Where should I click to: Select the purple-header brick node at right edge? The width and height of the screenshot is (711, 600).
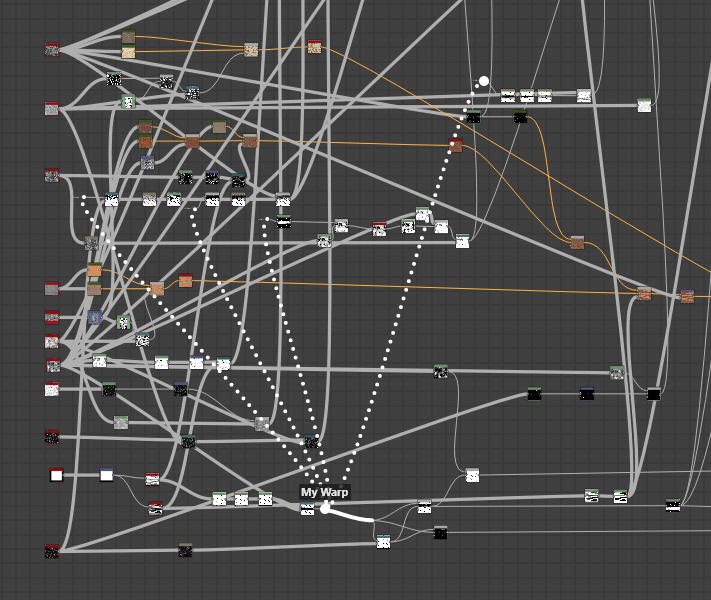tap(687, 297)
